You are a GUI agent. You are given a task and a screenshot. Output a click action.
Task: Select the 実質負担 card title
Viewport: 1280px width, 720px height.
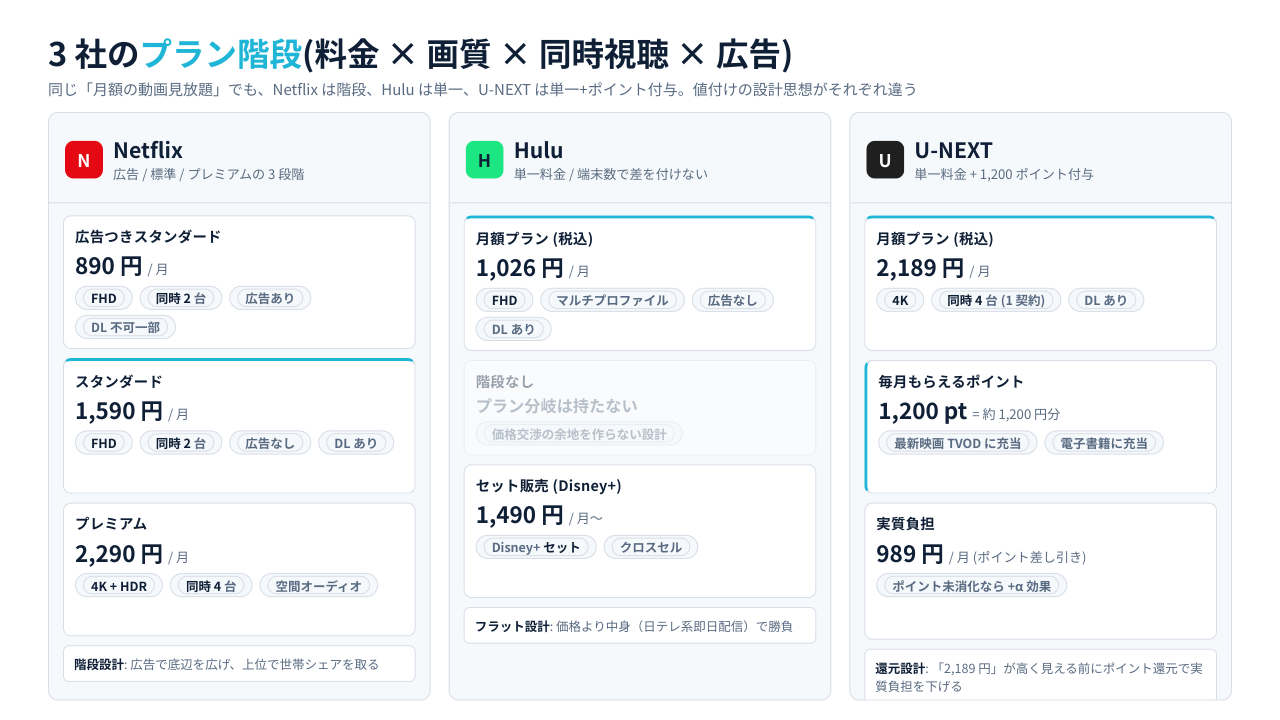(x=906, y=523)
